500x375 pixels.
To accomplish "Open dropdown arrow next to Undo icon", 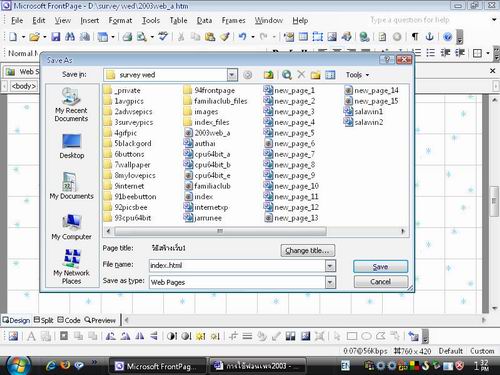I will coord(253,37).
